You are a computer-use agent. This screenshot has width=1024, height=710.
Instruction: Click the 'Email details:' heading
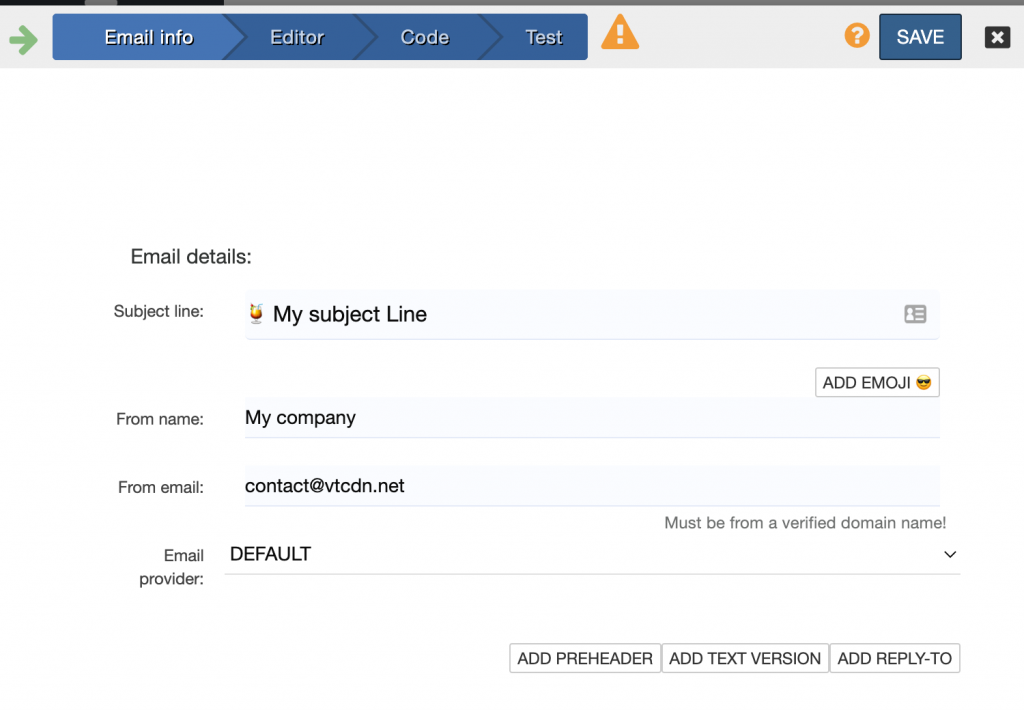click(x=191, y=257)
